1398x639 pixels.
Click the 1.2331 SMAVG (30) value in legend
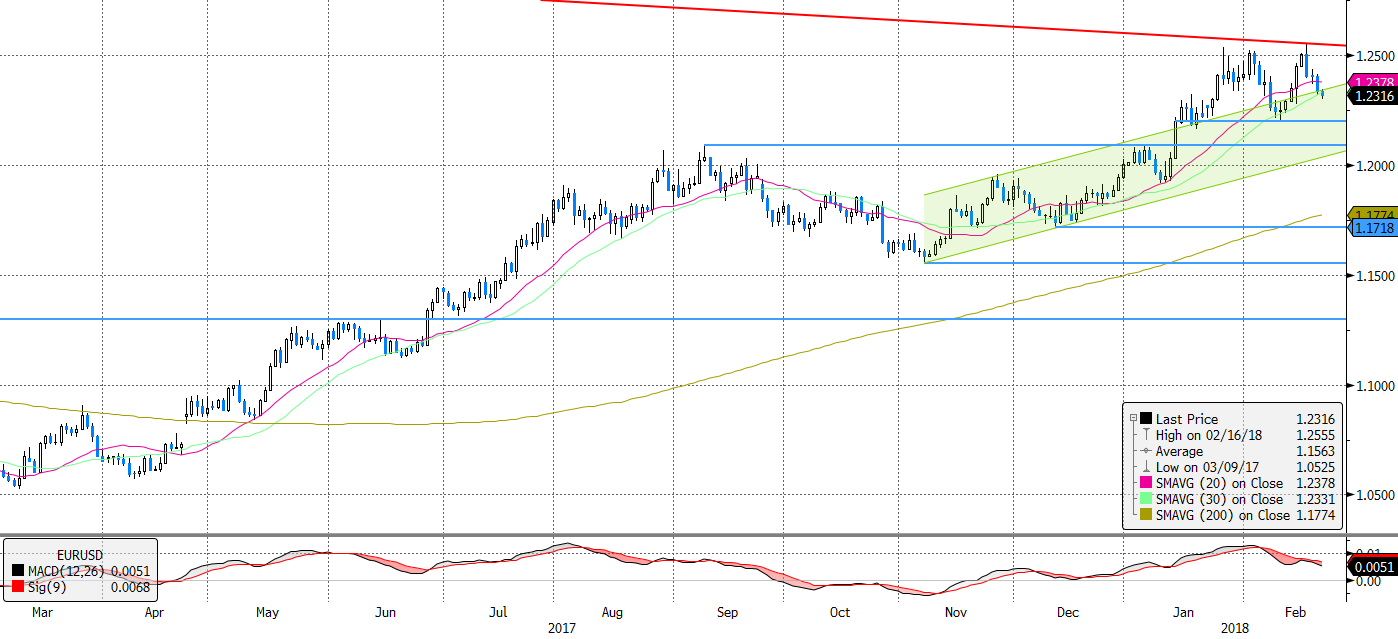pos(1316,499)
